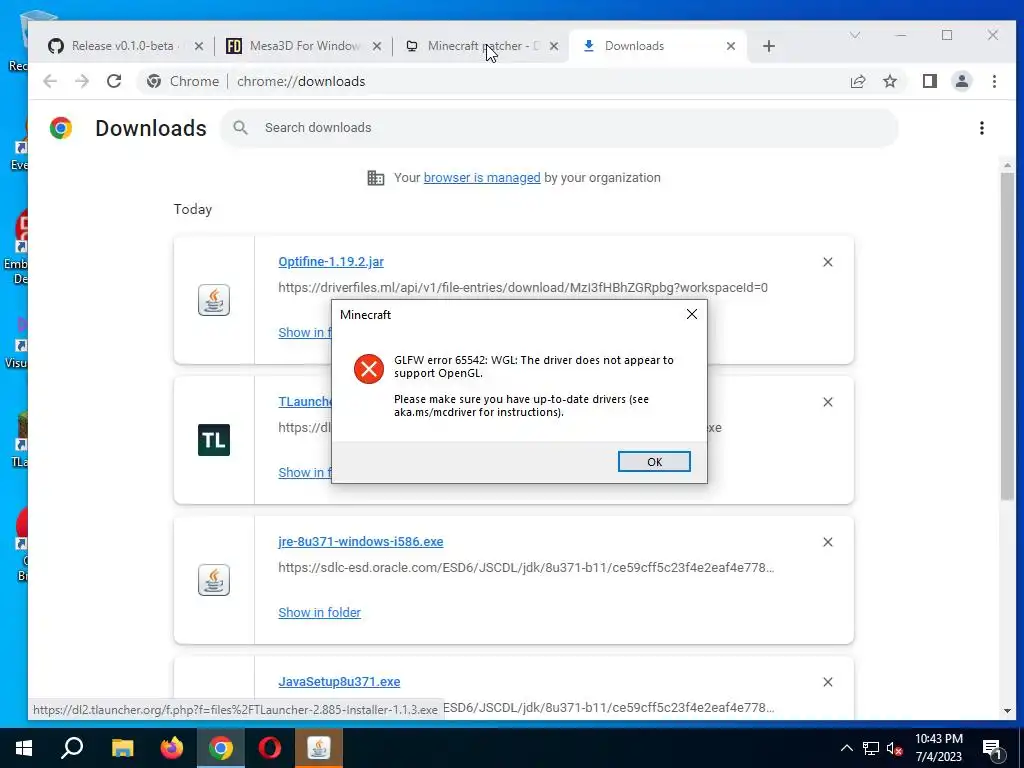The height and width of the screenshot is (768, 1024).
Task: Open jre-8u371-windows-i586.exe link
Action: click(360, 542)
